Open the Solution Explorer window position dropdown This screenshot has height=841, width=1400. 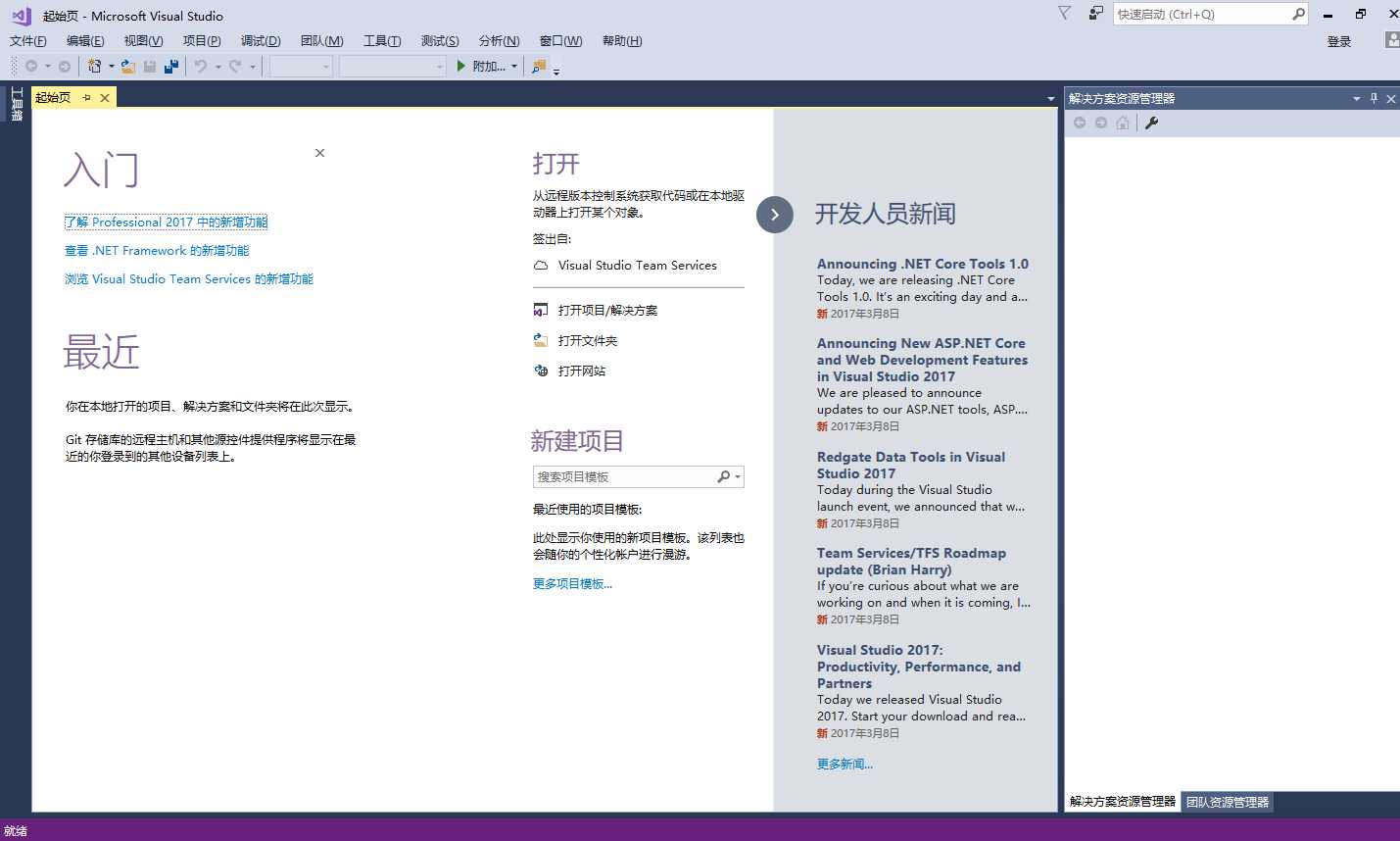(1357, 98)
